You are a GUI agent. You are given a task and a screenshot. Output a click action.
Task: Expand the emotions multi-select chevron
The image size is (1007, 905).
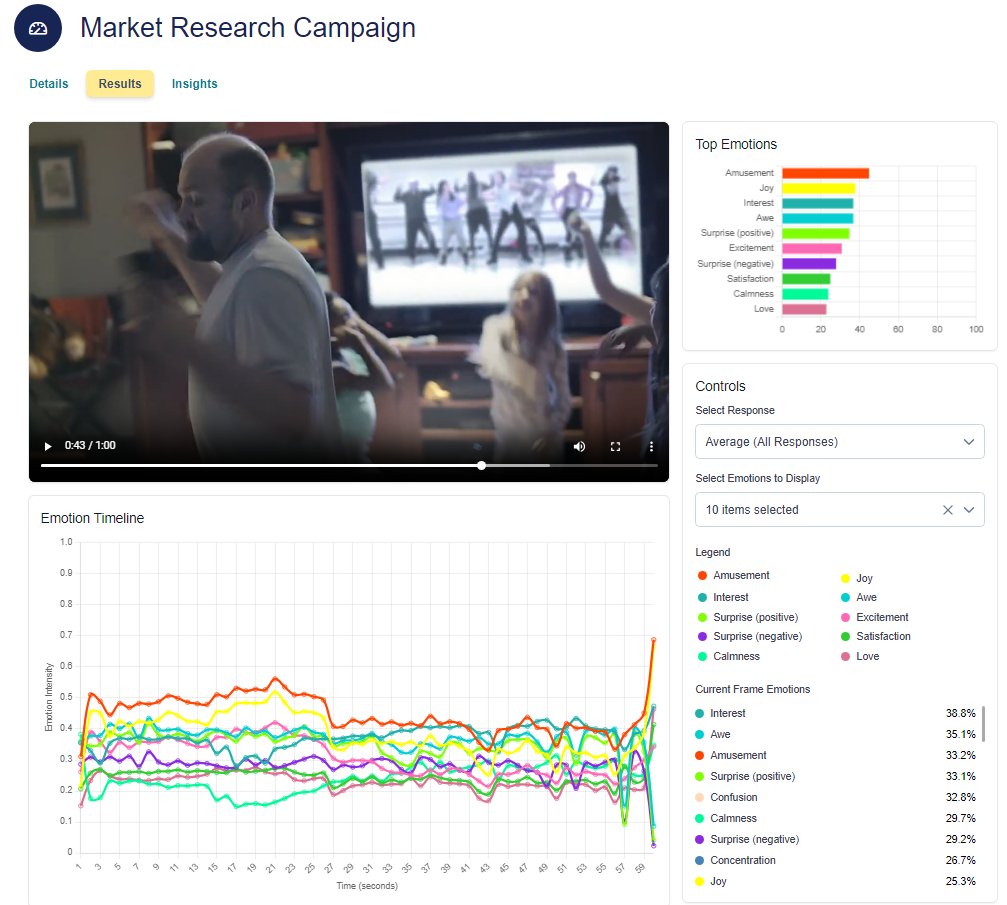969,510
